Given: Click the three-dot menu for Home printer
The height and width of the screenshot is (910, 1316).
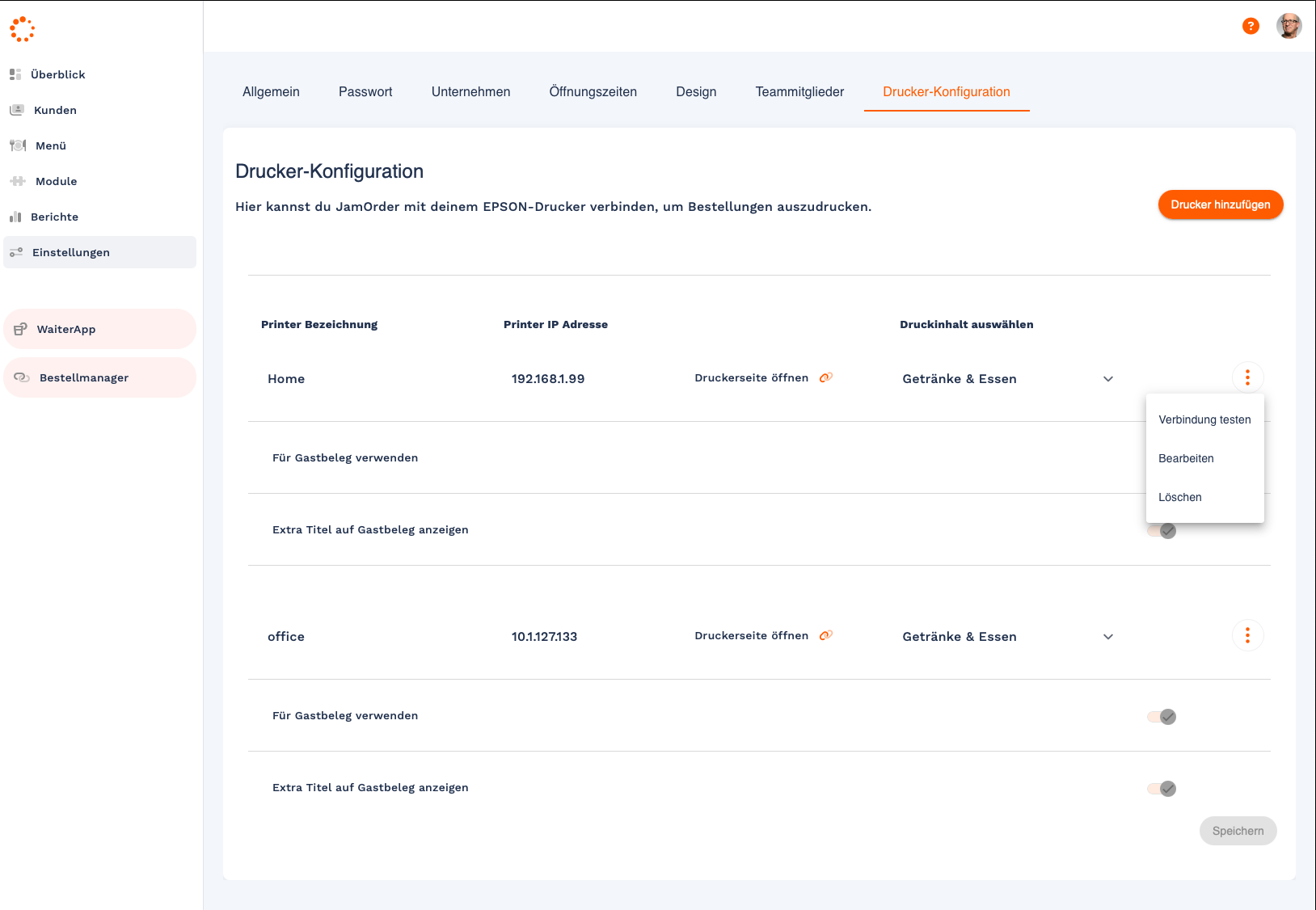Looking at the screenshot, I should (1247, 377).
